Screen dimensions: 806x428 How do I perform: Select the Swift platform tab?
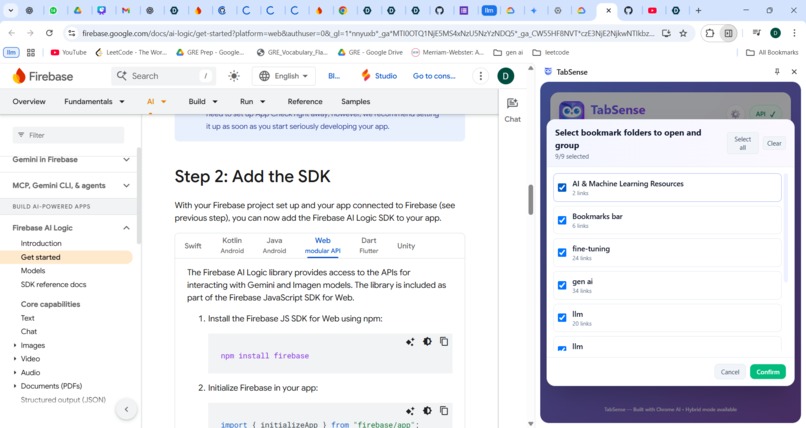pyautogui.click(x=193, y=246)
